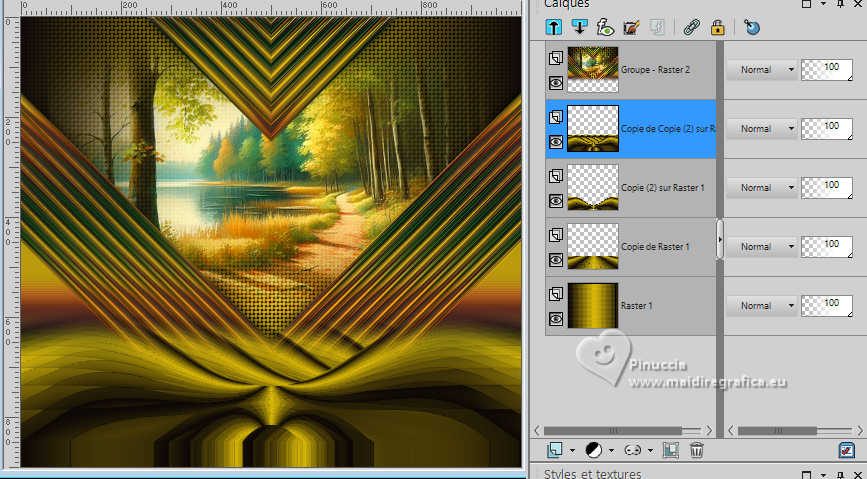Open Calques panel options dropdown arrow

click(x=823, y=4)
